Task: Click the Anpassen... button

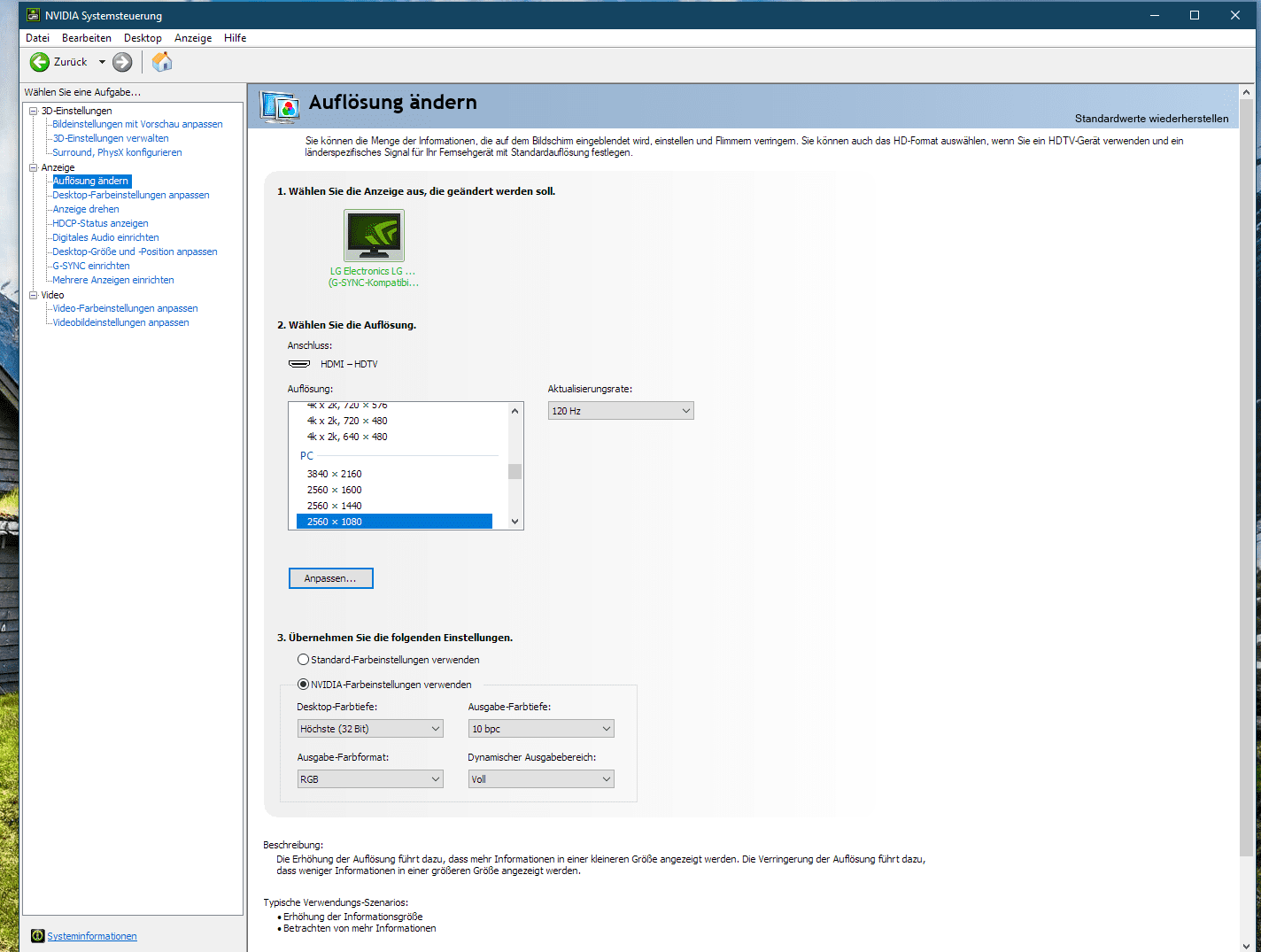Action: [331, 578]
